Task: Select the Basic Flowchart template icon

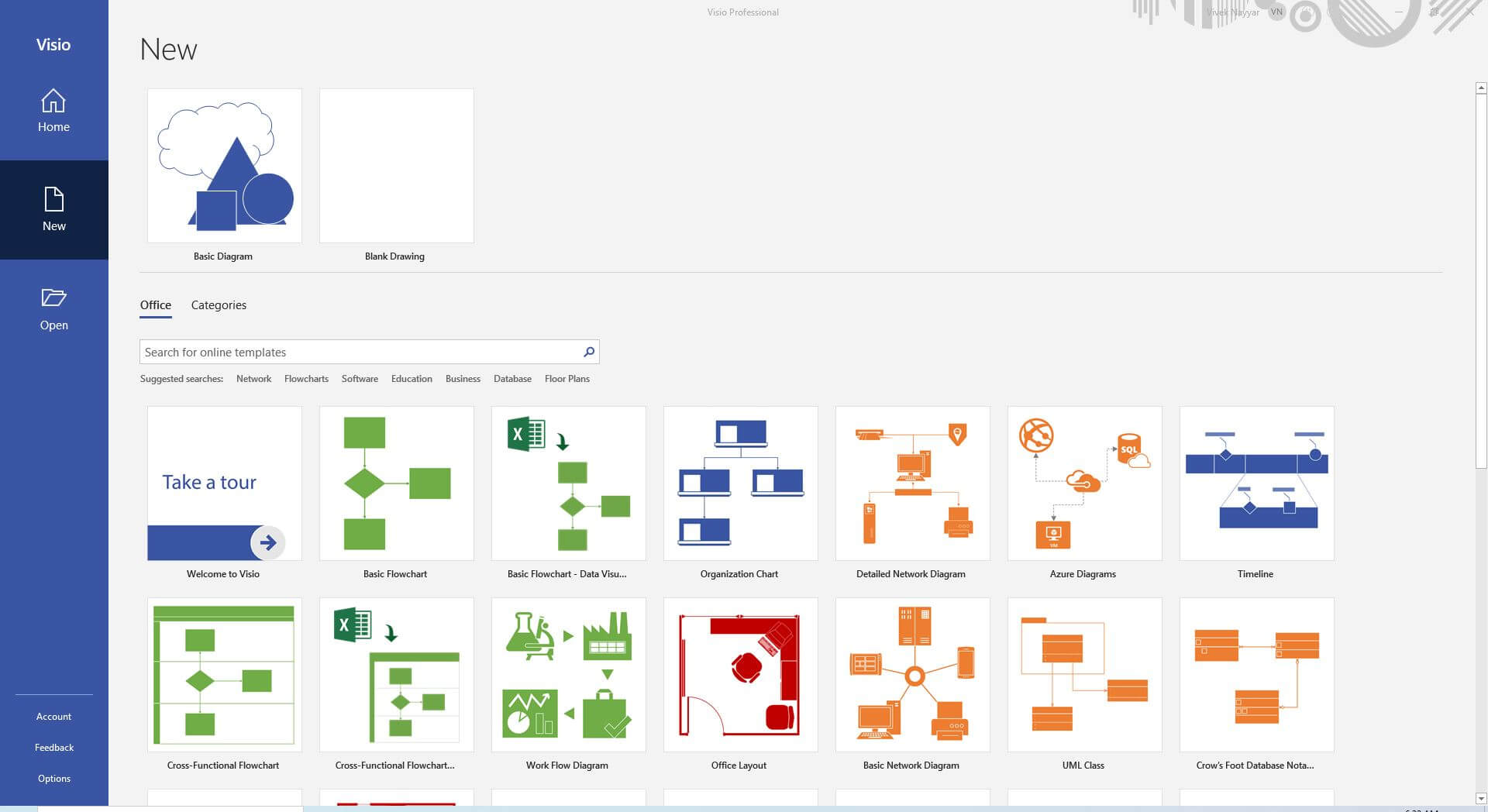Action: 397,483
